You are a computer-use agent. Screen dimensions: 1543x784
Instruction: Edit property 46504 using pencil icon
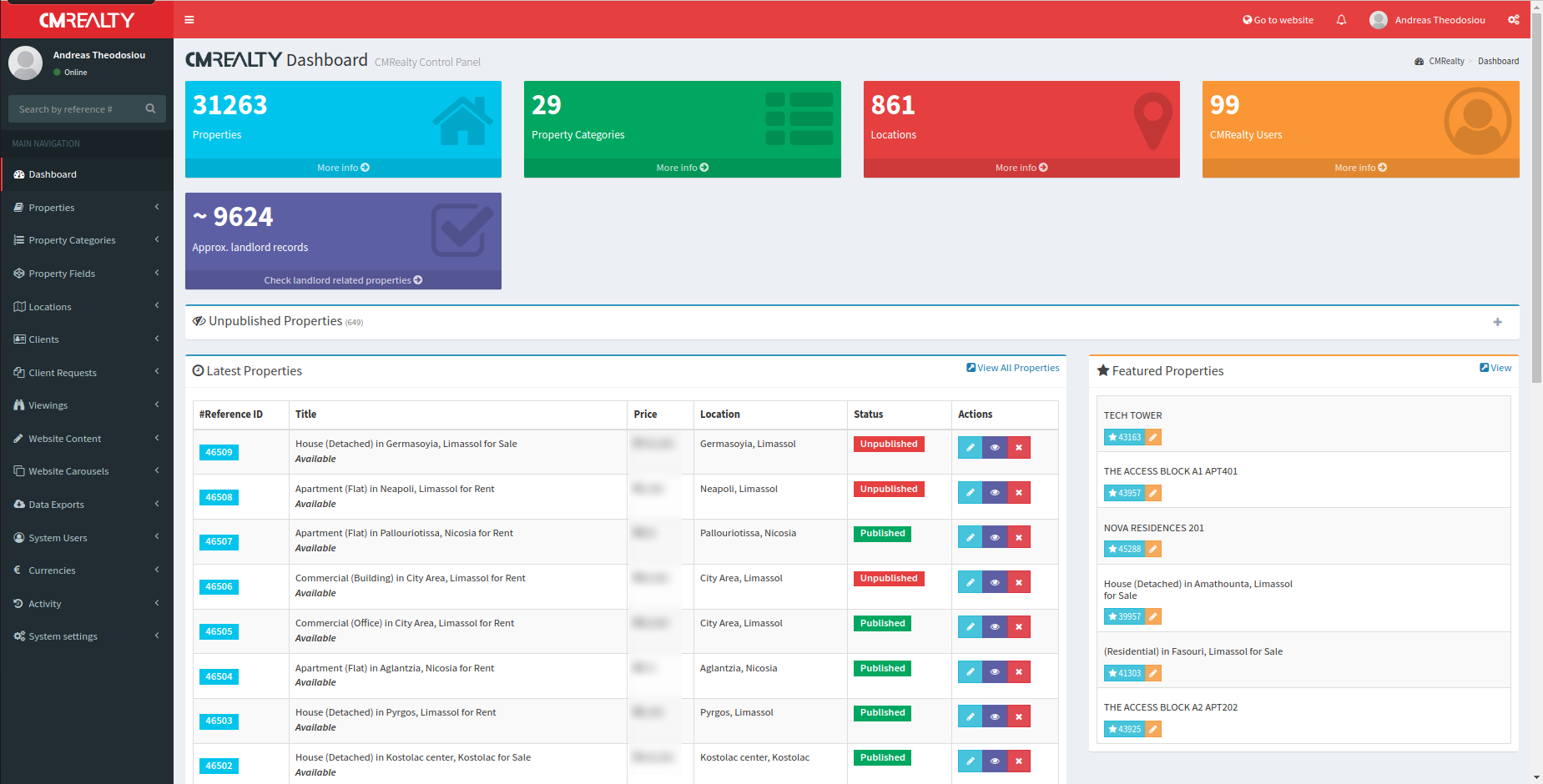970,672
